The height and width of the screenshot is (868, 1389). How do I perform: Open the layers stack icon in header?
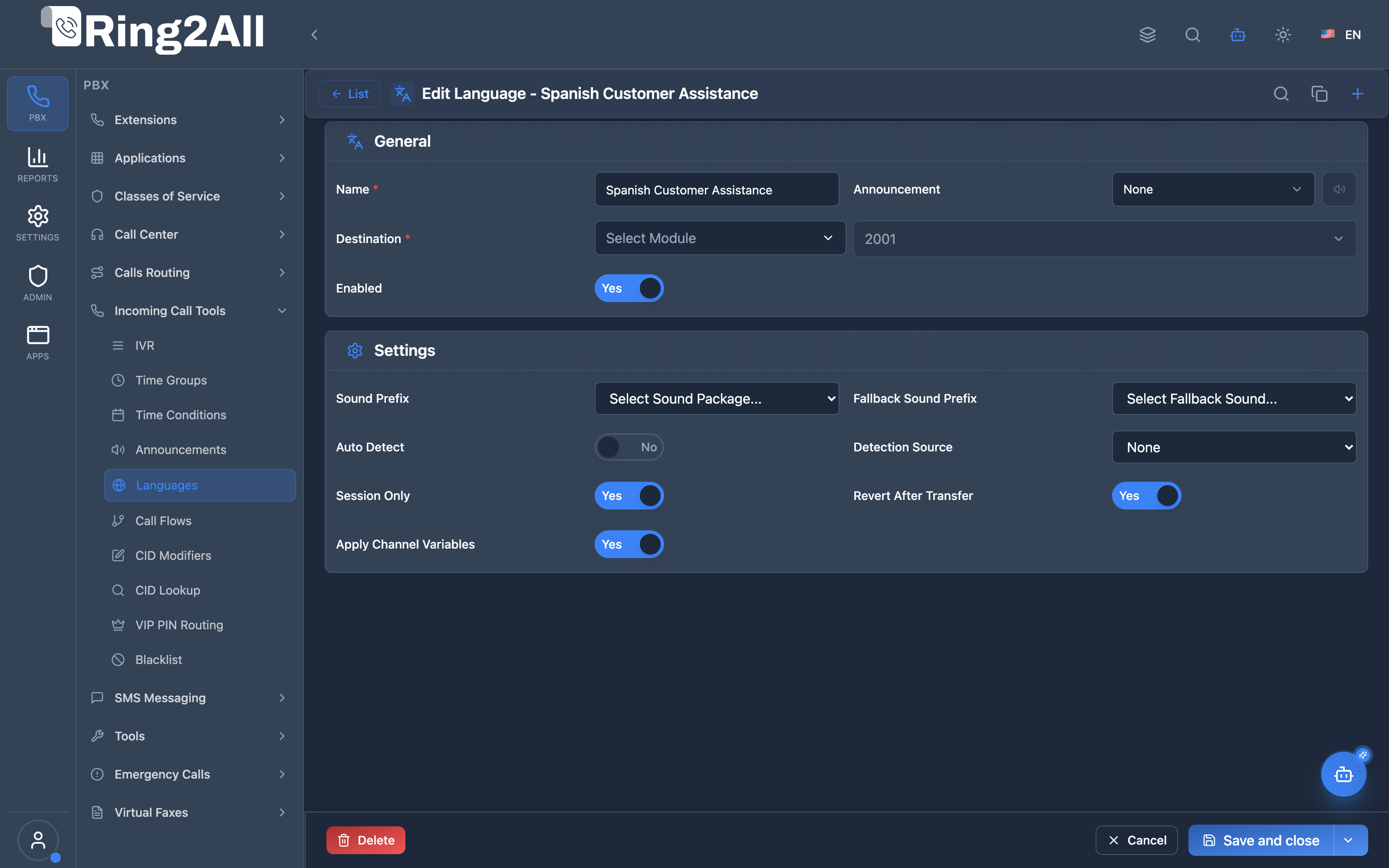tap(1147, 34)
